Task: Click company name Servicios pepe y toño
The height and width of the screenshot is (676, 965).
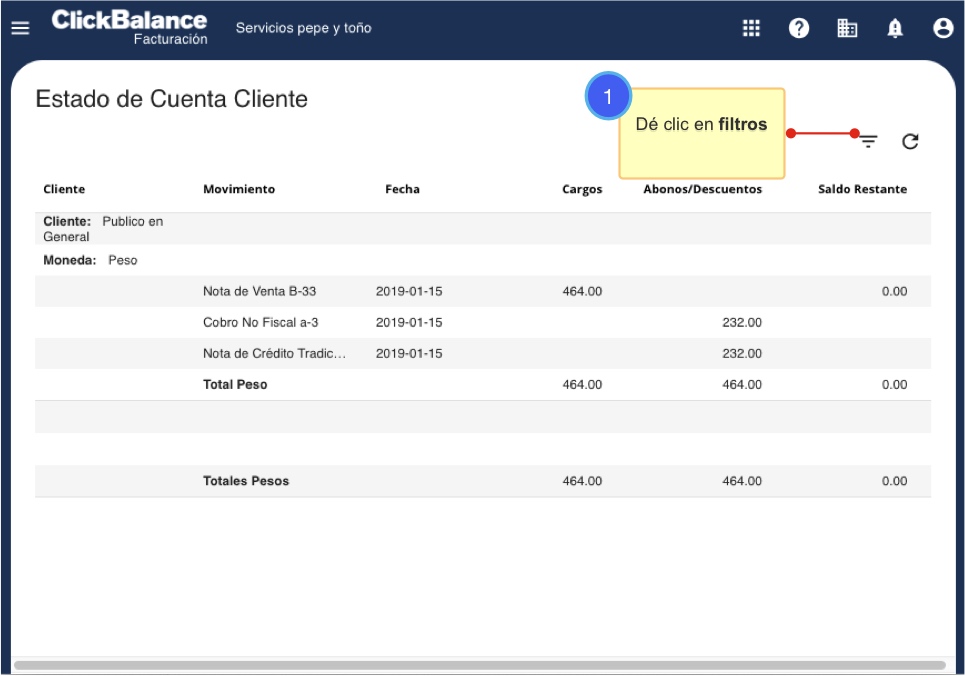Action: pos(303,28)
